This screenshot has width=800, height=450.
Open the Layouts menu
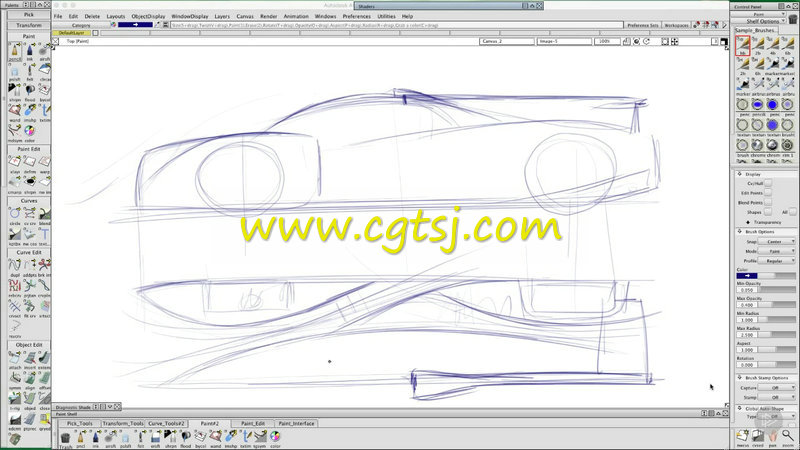[x=116, y=16]
